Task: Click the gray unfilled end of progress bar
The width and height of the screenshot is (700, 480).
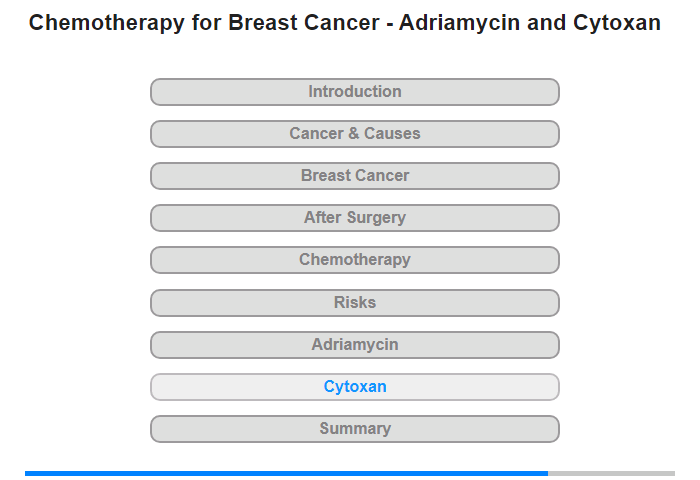Action: (x=611, y=473)
